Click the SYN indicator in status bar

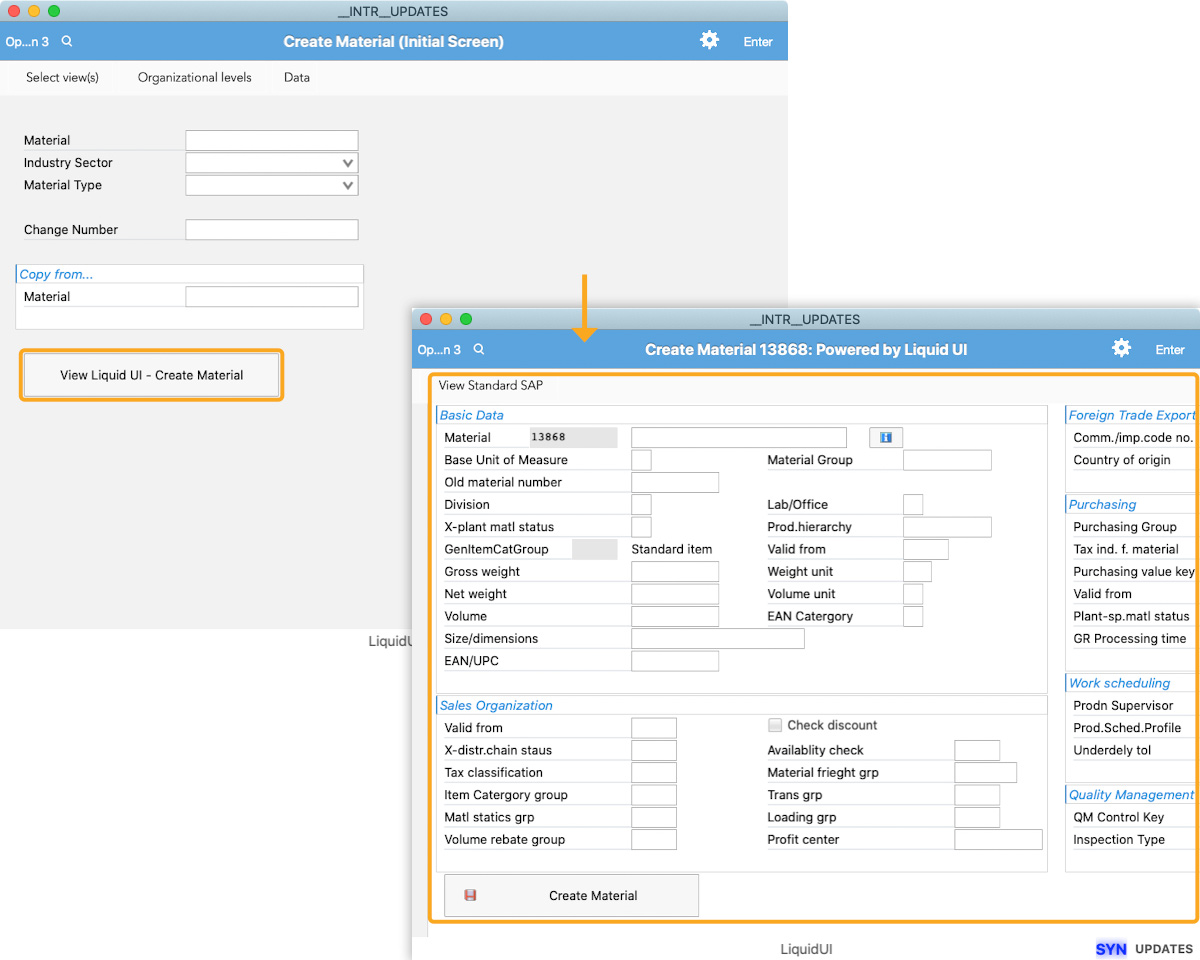(x=1110, y=949)
